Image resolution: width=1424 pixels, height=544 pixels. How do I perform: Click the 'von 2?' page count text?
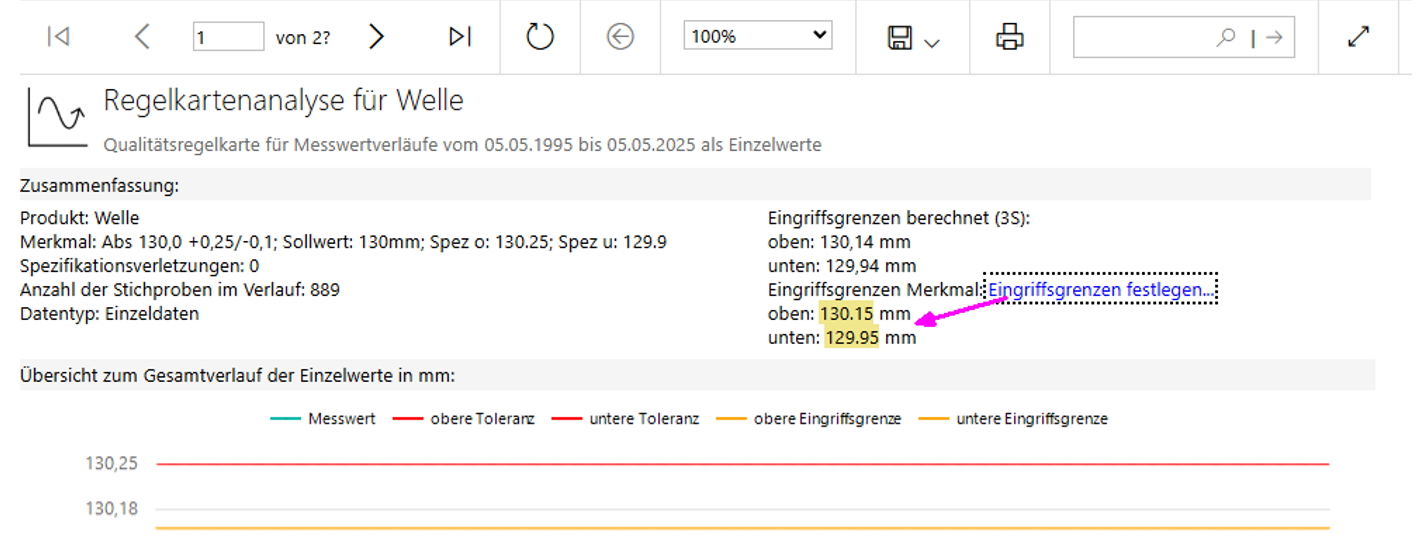pyautogui.click(x=303, y=38)
